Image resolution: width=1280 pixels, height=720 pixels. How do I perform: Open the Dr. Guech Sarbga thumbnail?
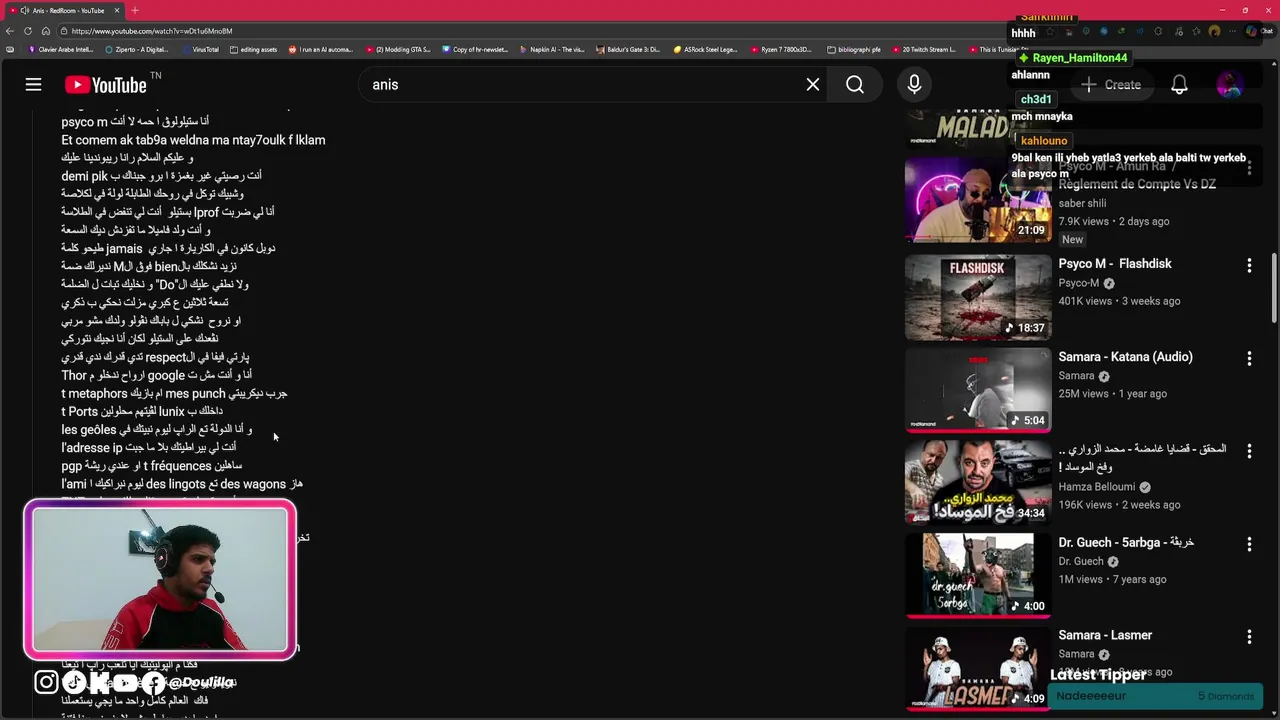click(x=978, y=576)
